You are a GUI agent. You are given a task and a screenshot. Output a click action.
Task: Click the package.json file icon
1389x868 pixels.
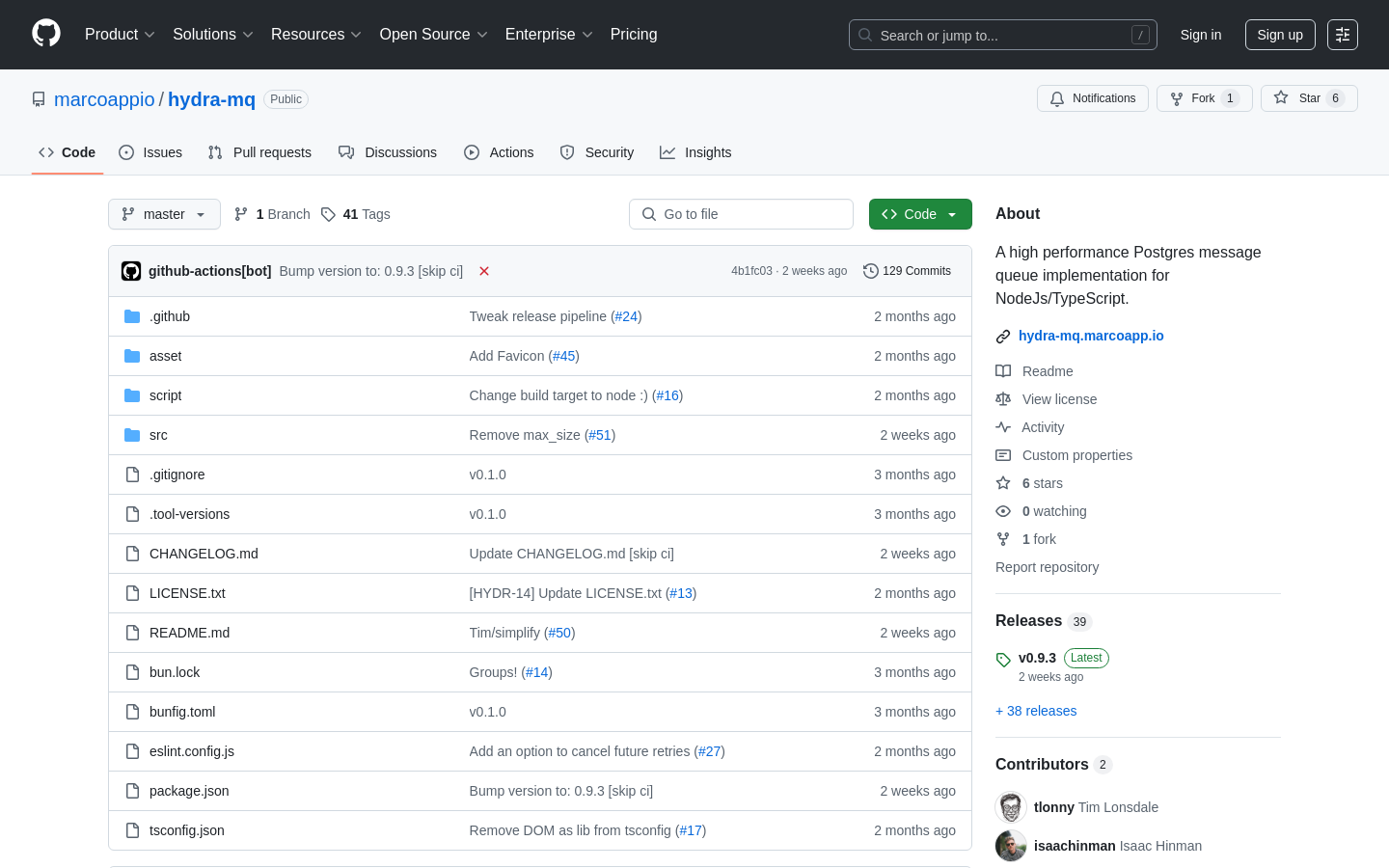[132, 791]
